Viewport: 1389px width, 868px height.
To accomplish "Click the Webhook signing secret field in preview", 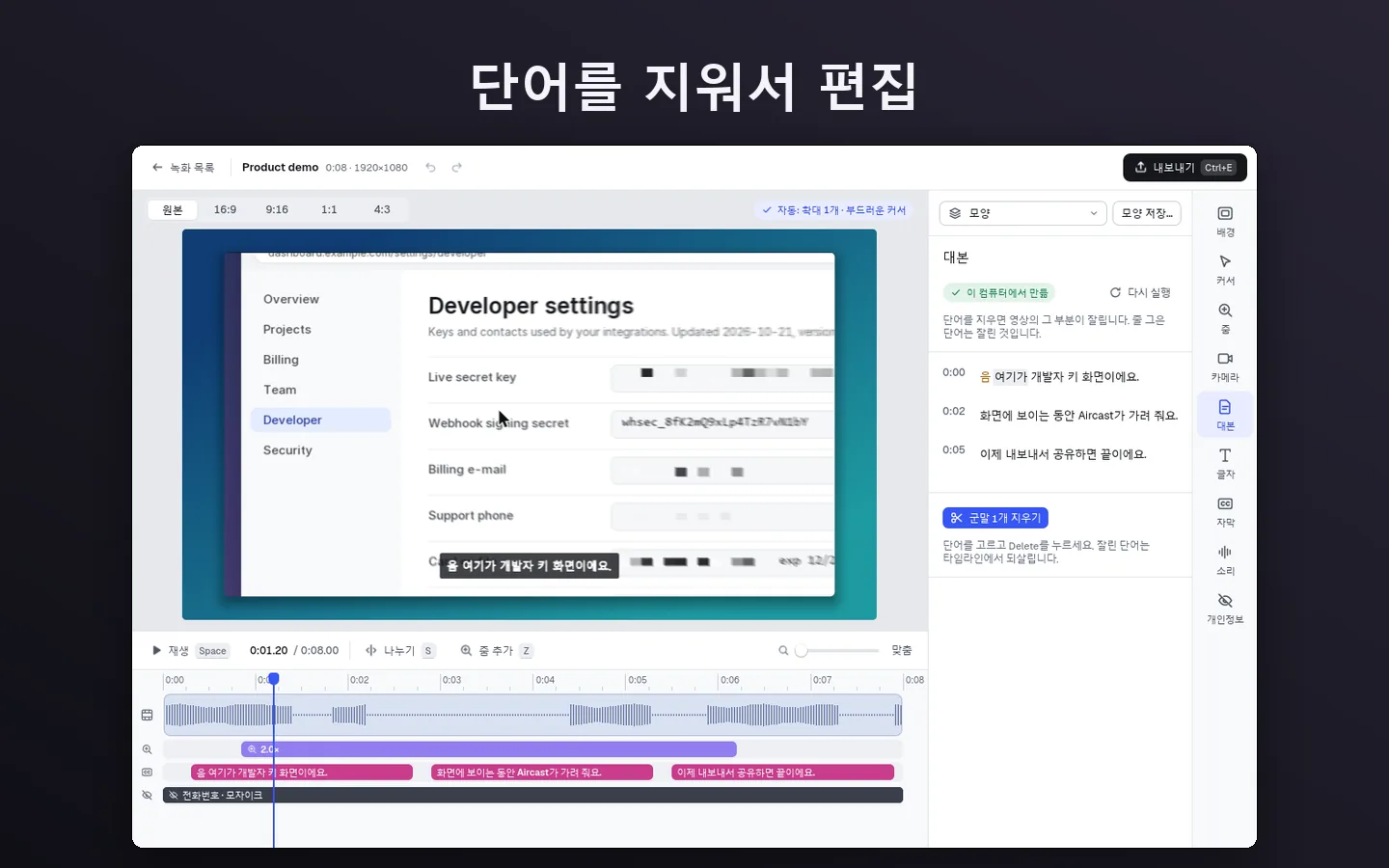I will 722,422.
